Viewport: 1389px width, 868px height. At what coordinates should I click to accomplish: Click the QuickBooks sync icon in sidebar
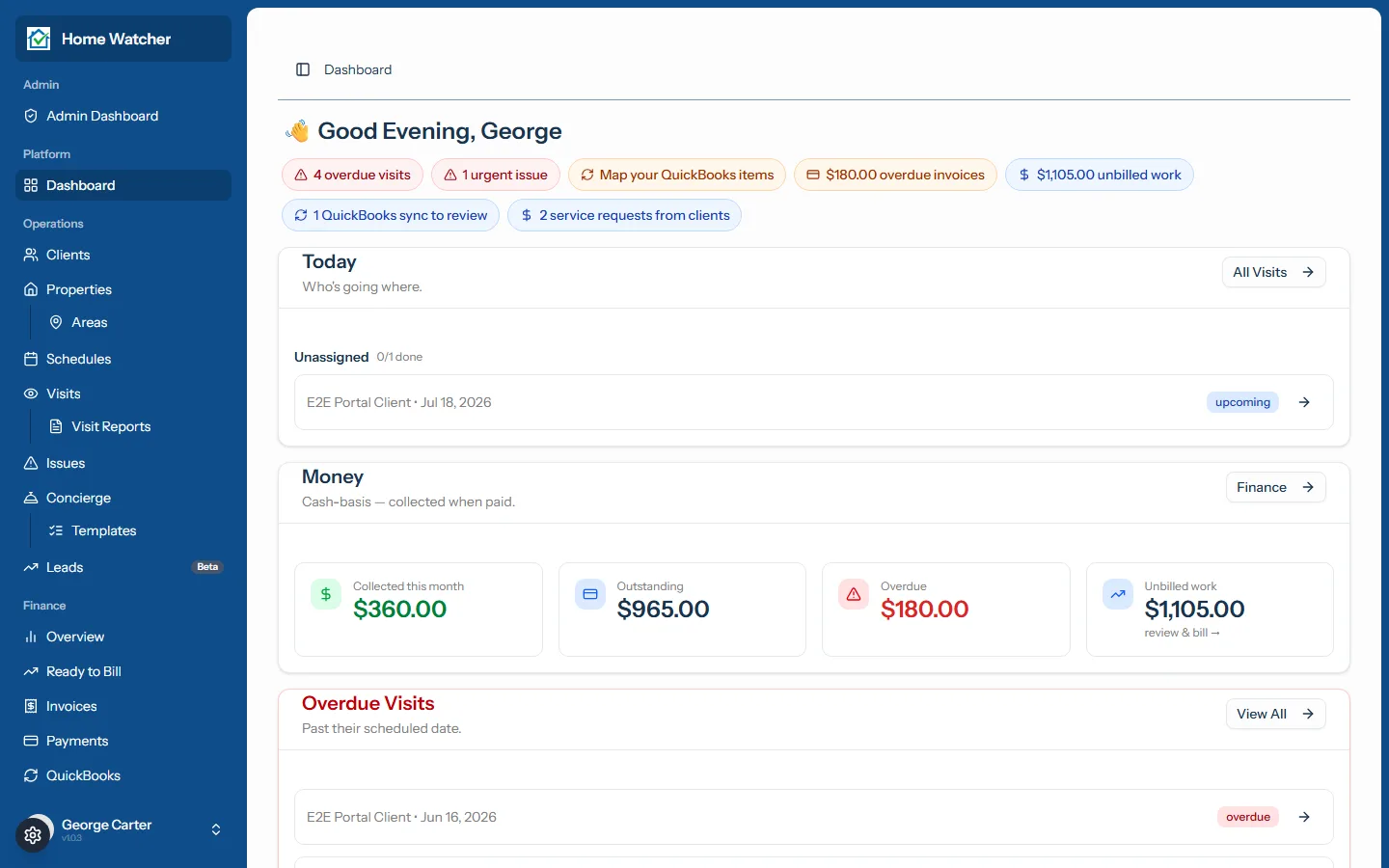[x=31, y=775]
